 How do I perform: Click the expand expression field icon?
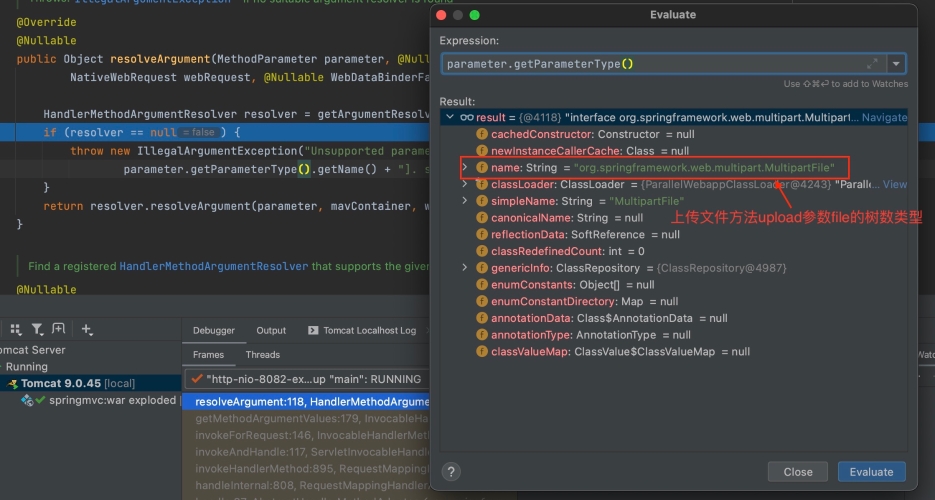point(872,63)
